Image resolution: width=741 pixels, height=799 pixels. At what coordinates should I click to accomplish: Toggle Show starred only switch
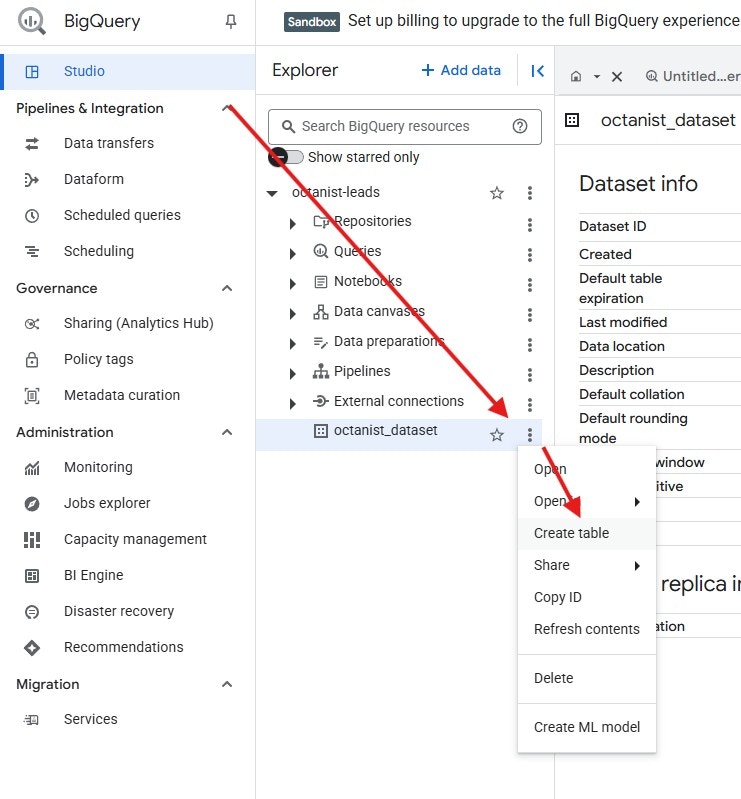[x=286, y=157]
